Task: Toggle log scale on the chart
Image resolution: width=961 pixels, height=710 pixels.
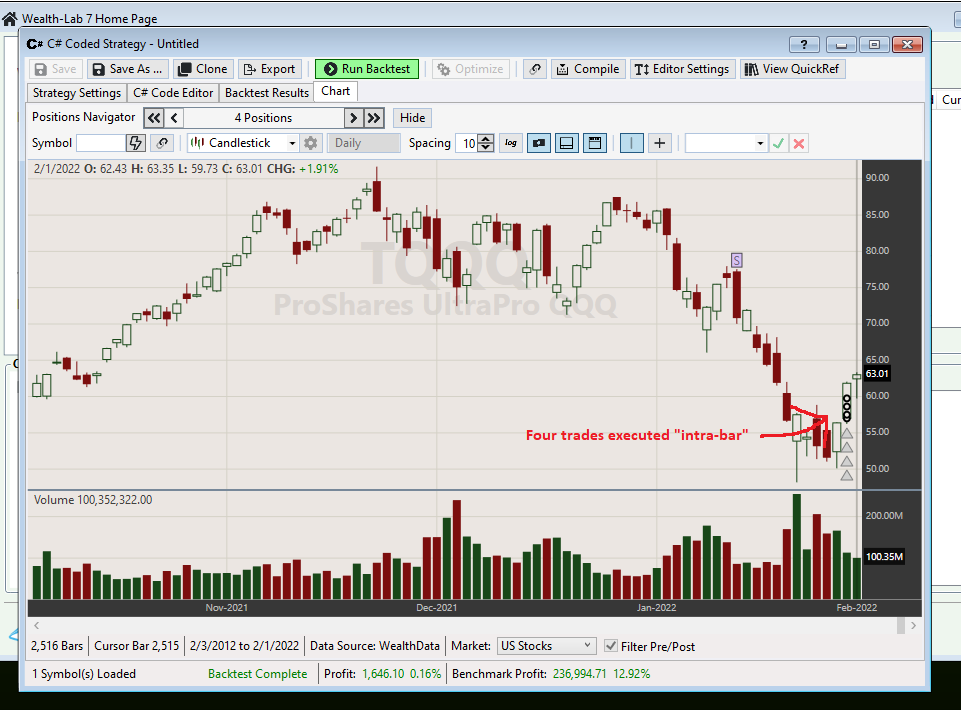Action: click(x=511, y=143)
